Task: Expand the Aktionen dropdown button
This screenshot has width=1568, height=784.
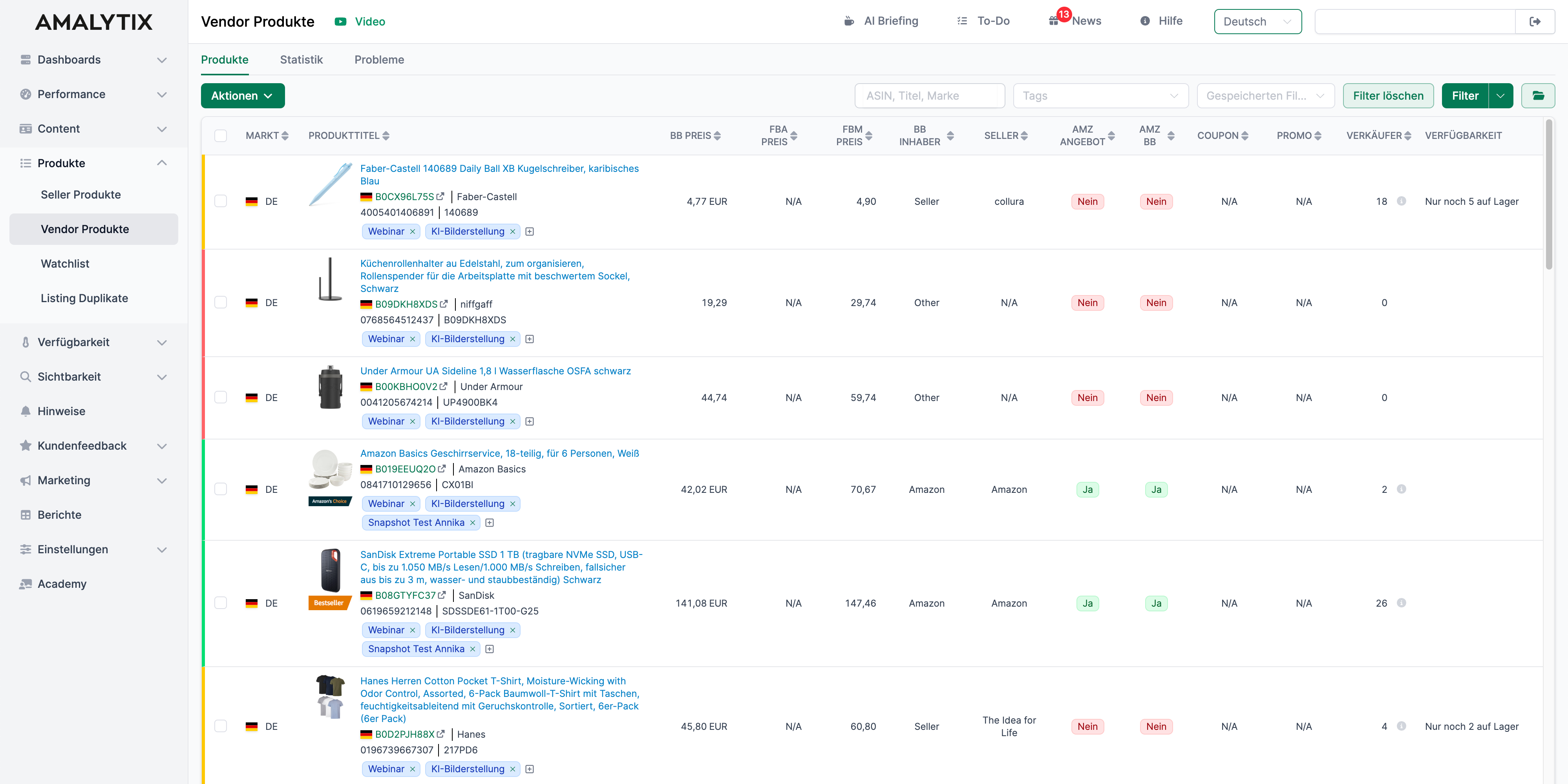Action: (242, 95)
